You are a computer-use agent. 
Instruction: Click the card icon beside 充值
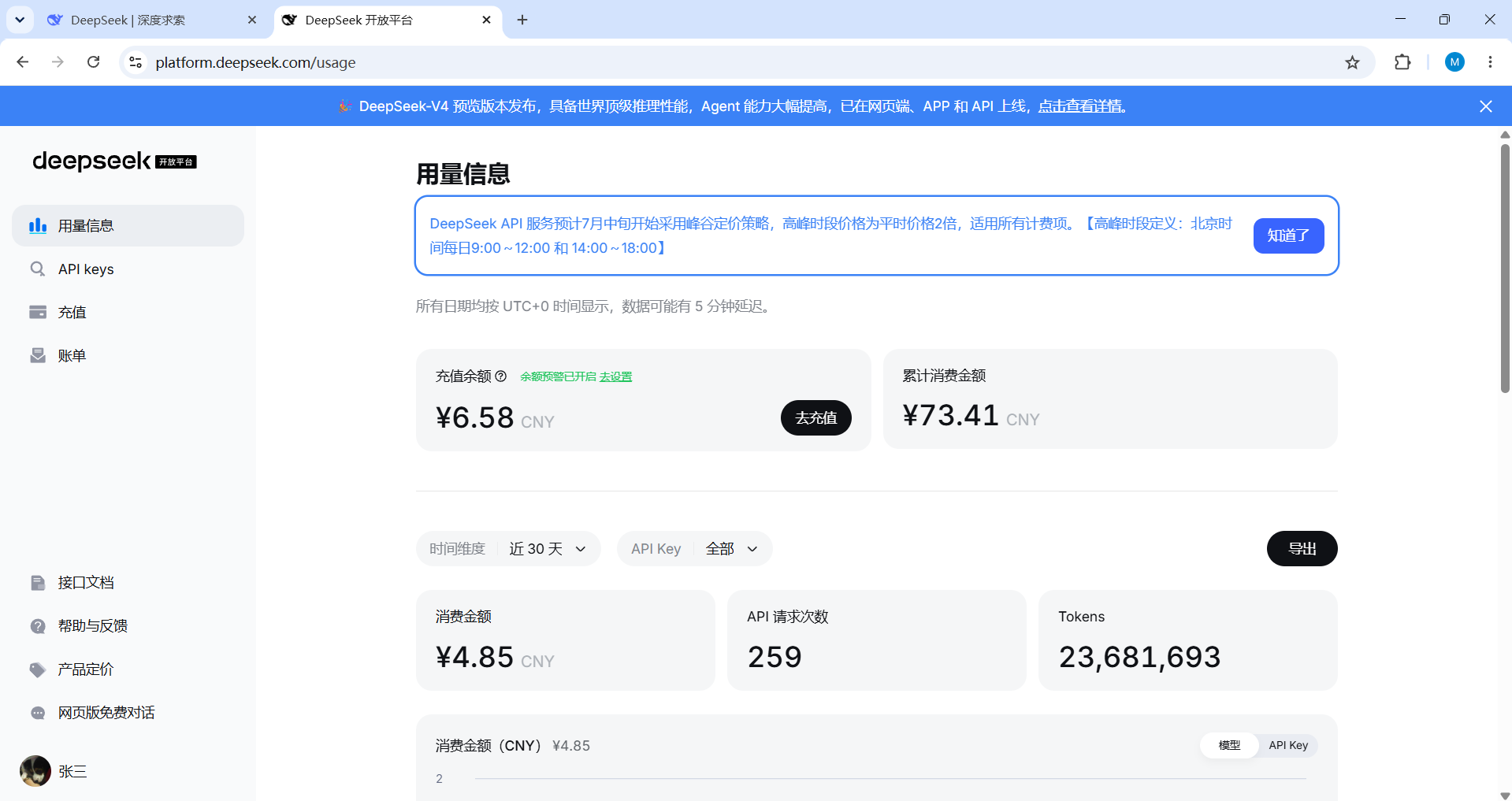point(38,313)
